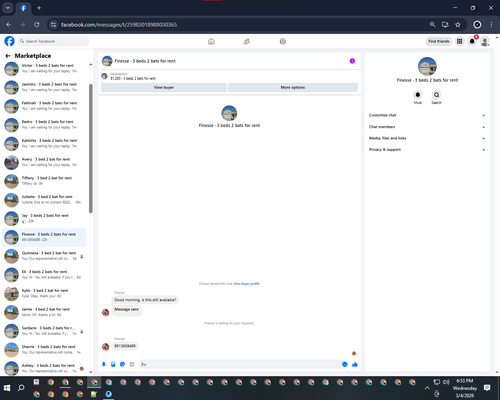Expand the Customize chat section

click(x=427, y=115)
